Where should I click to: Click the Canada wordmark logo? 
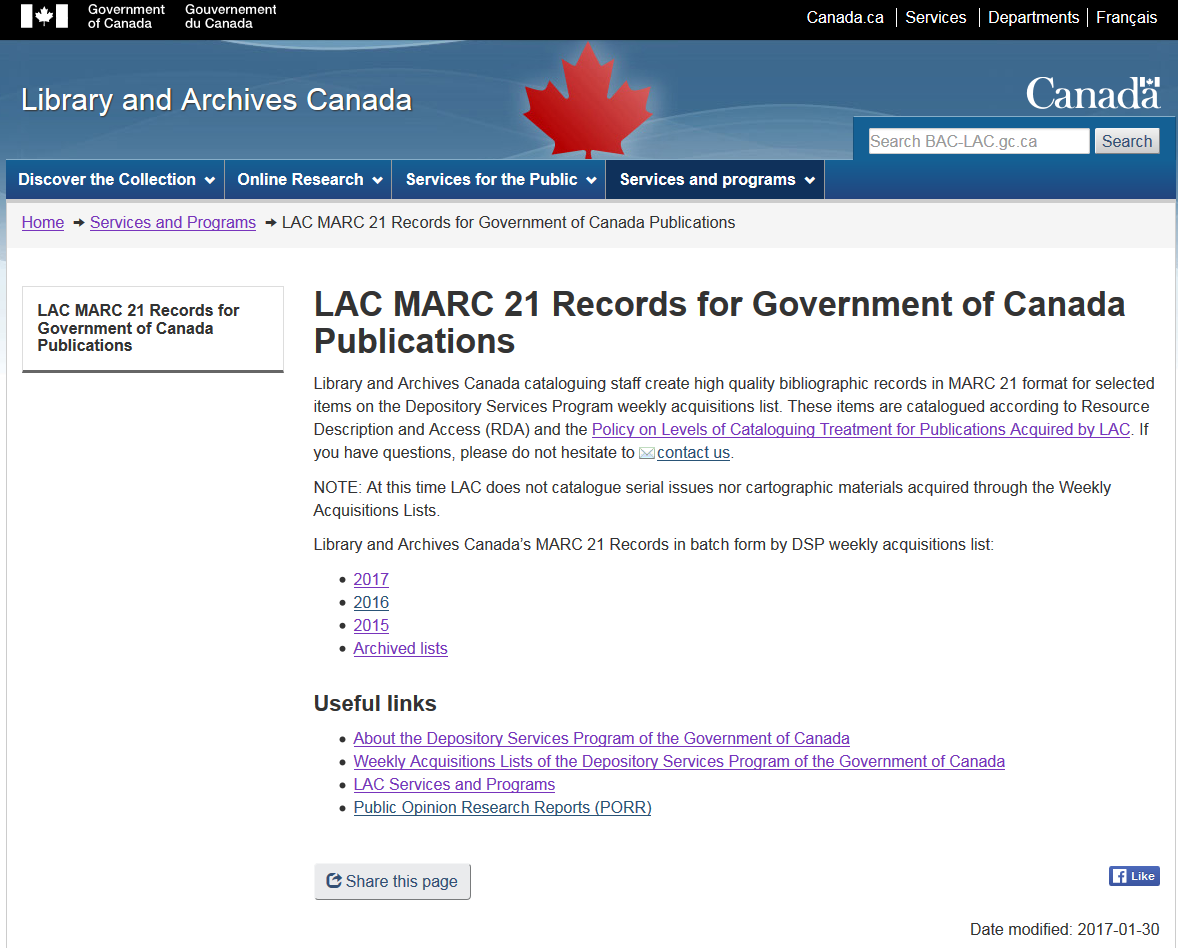[1092, 94]
